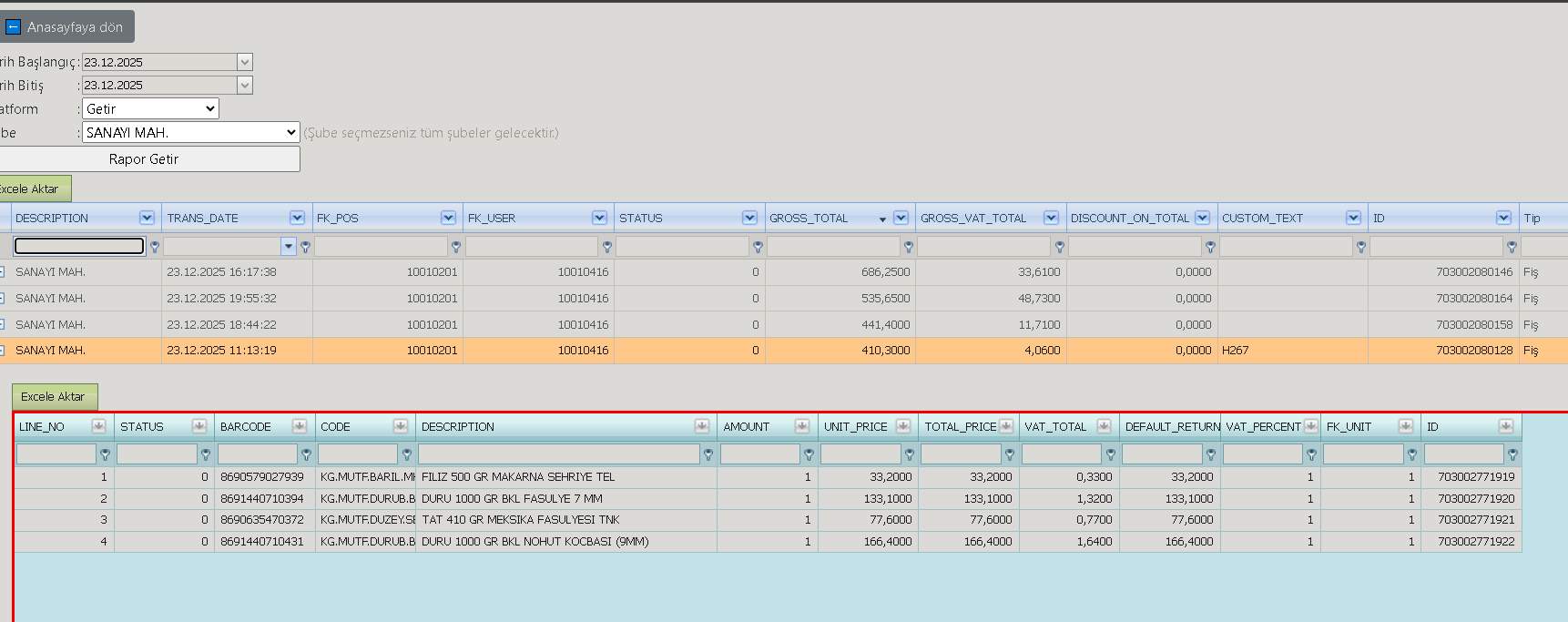This screenshot has width=1568, height=622.
Task: Expand the row with transaction time 19:55:32
Action: 2,299
